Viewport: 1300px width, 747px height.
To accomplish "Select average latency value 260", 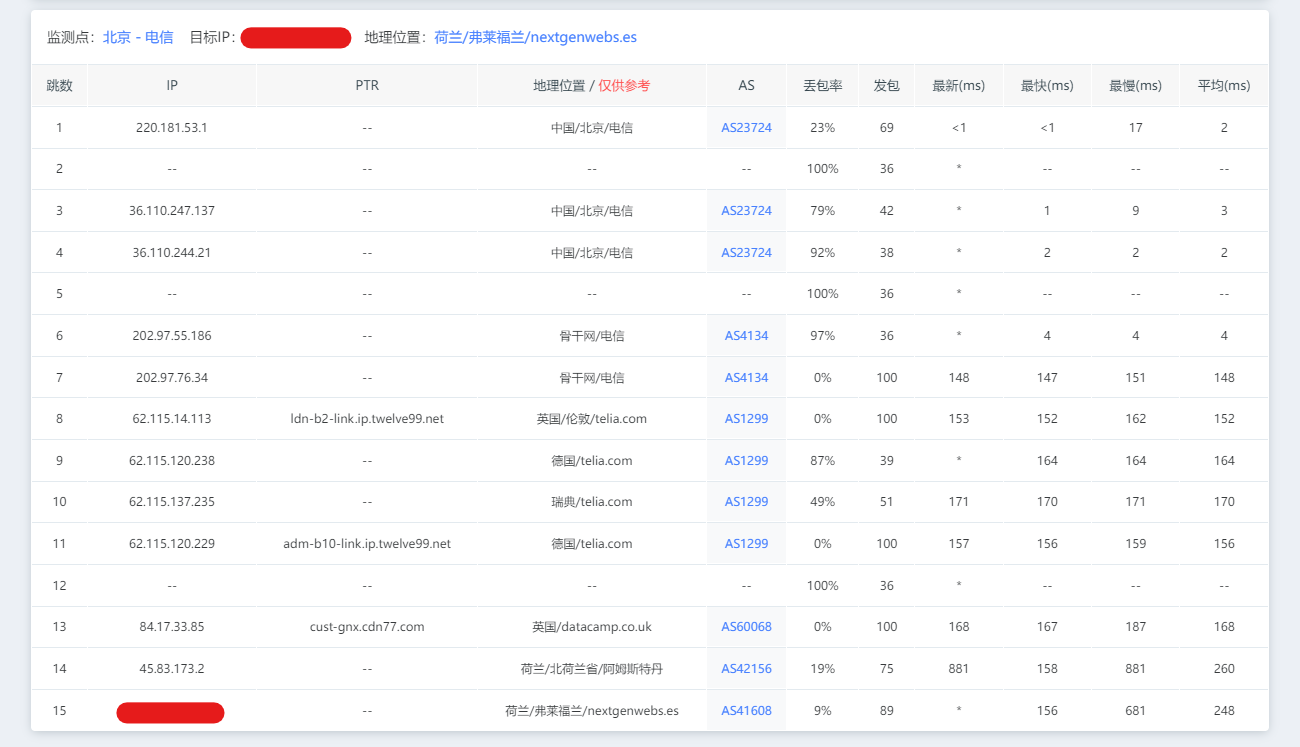I will pos(1224,669).
